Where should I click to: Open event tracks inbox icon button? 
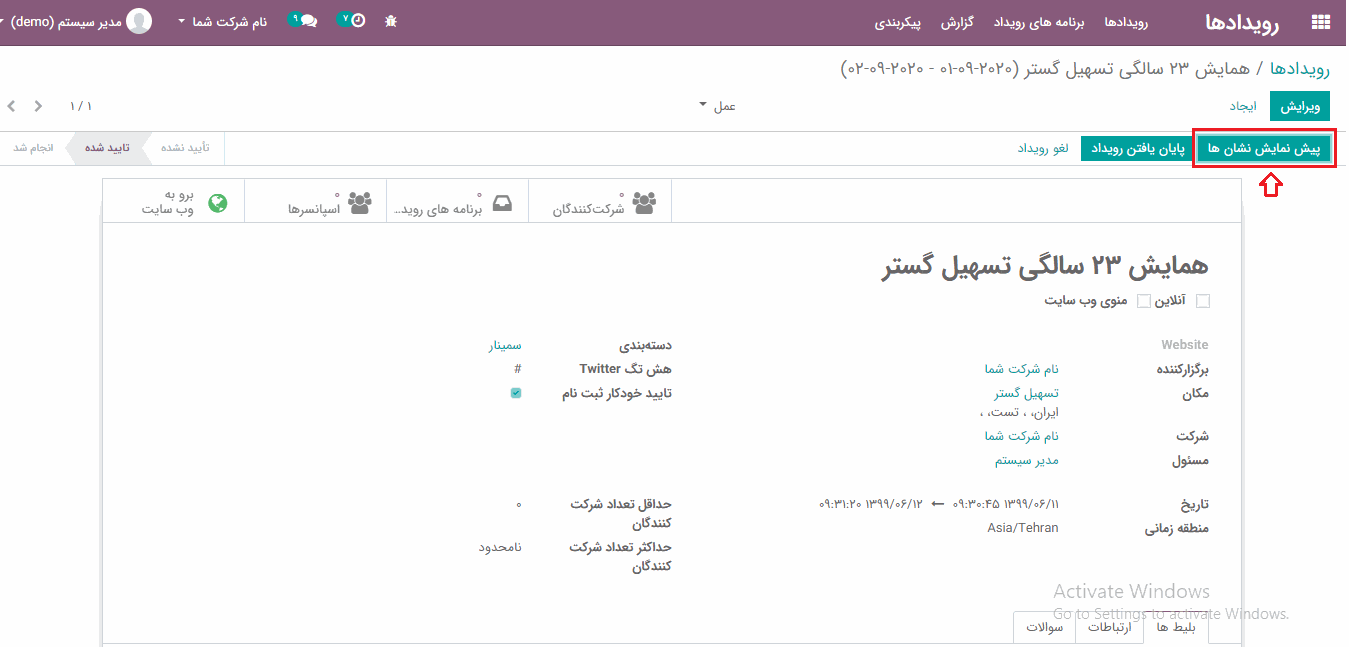(502, 203)
